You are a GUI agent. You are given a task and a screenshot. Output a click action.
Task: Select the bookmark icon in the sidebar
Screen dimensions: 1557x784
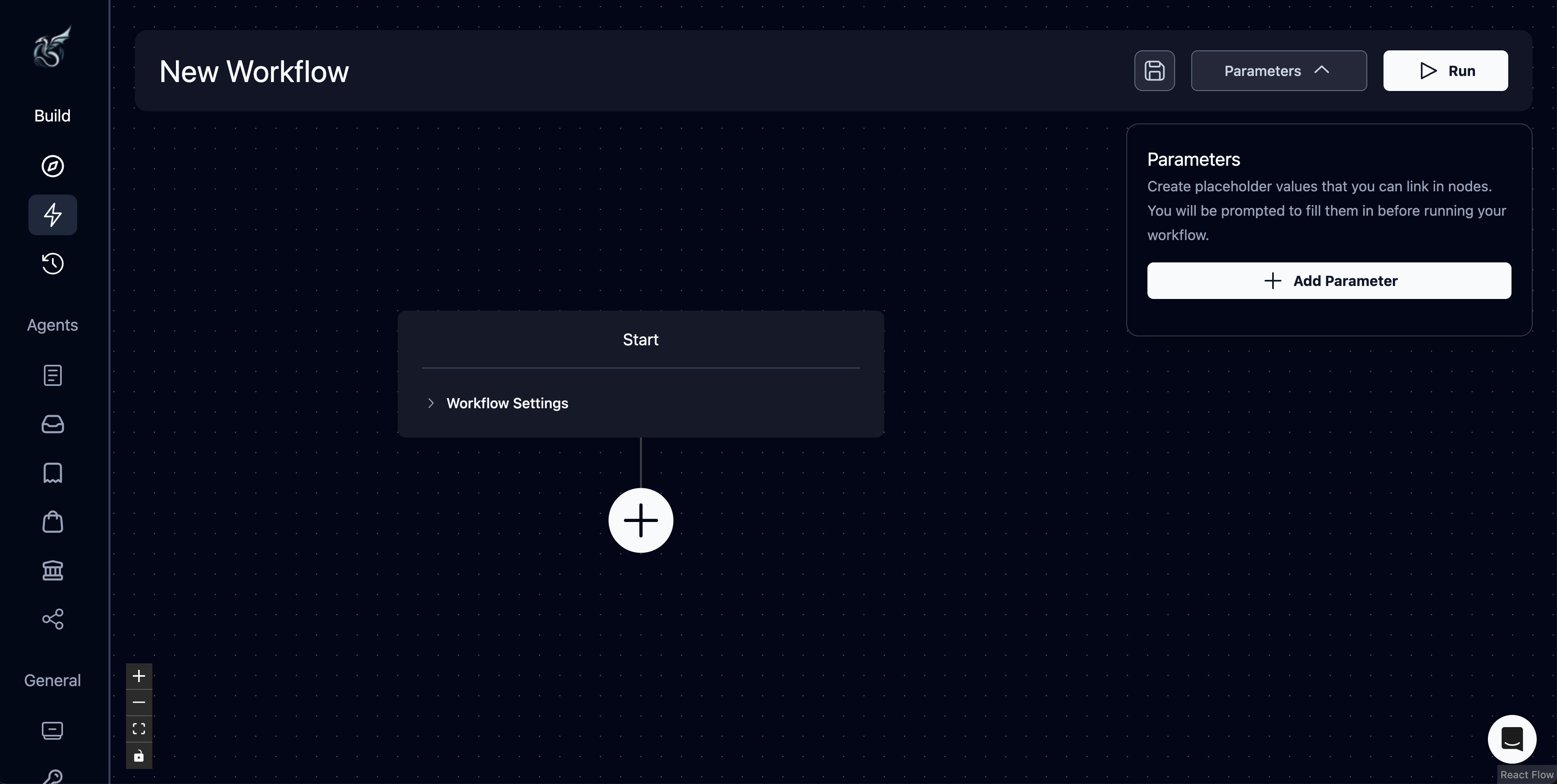[x=52, y=473]
